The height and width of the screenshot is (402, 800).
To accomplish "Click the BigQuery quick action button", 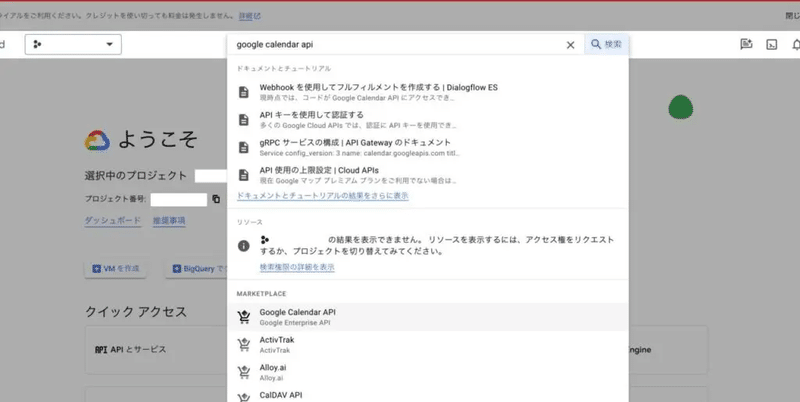I will [196, 268].
